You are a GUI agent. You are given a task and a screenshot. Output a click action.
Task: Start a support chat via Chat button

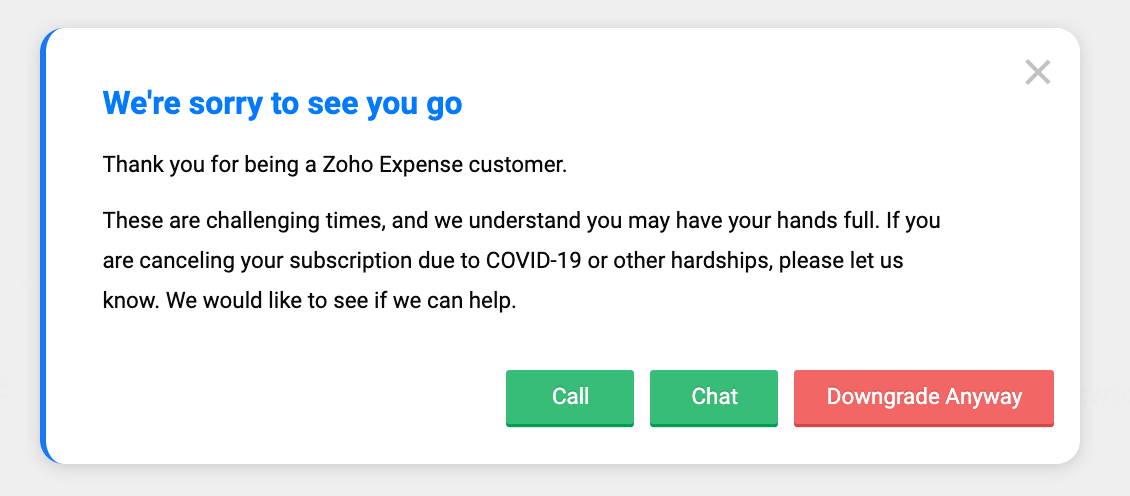point(714,397)
